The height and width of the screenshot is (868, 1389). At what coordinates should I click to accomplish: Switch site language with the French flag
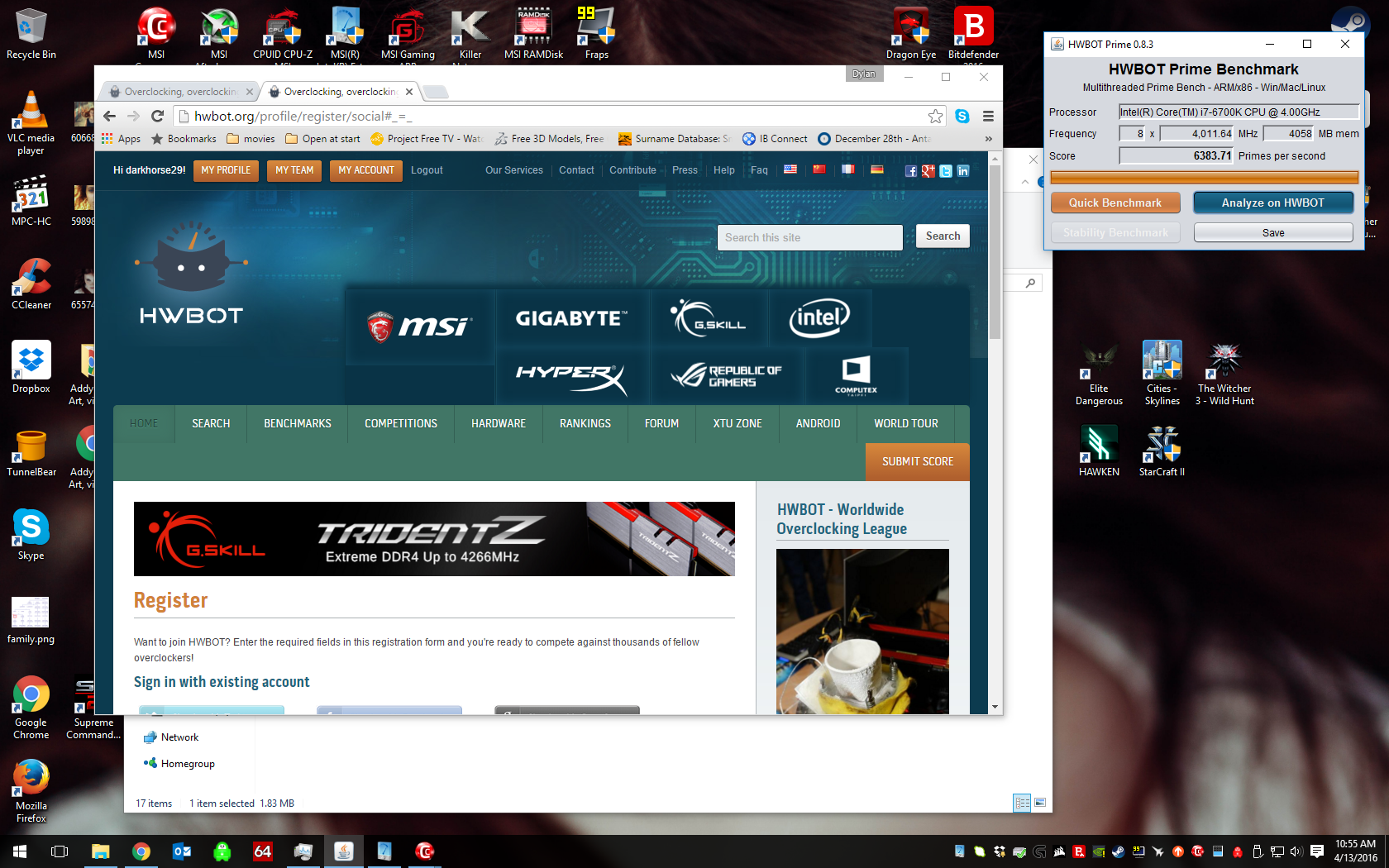(x=848, y=169)
